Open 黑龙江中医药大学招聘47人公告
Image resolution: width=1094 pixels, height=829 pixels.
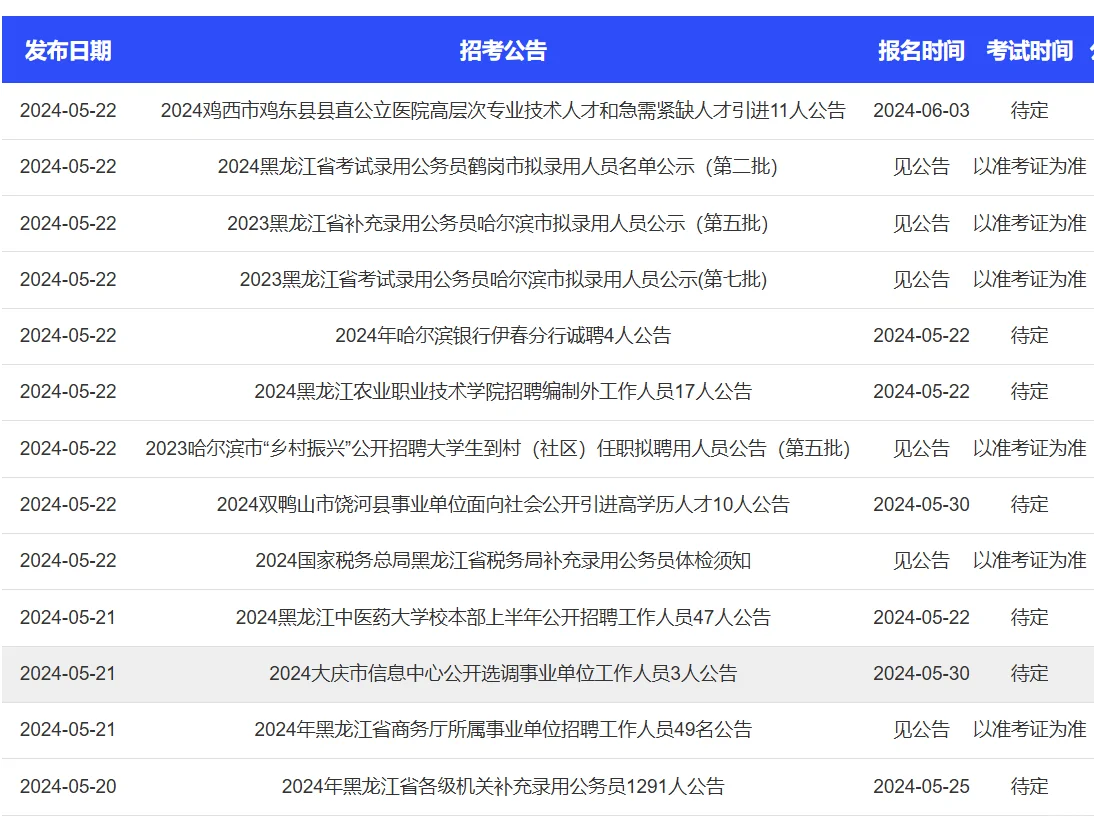502,617
